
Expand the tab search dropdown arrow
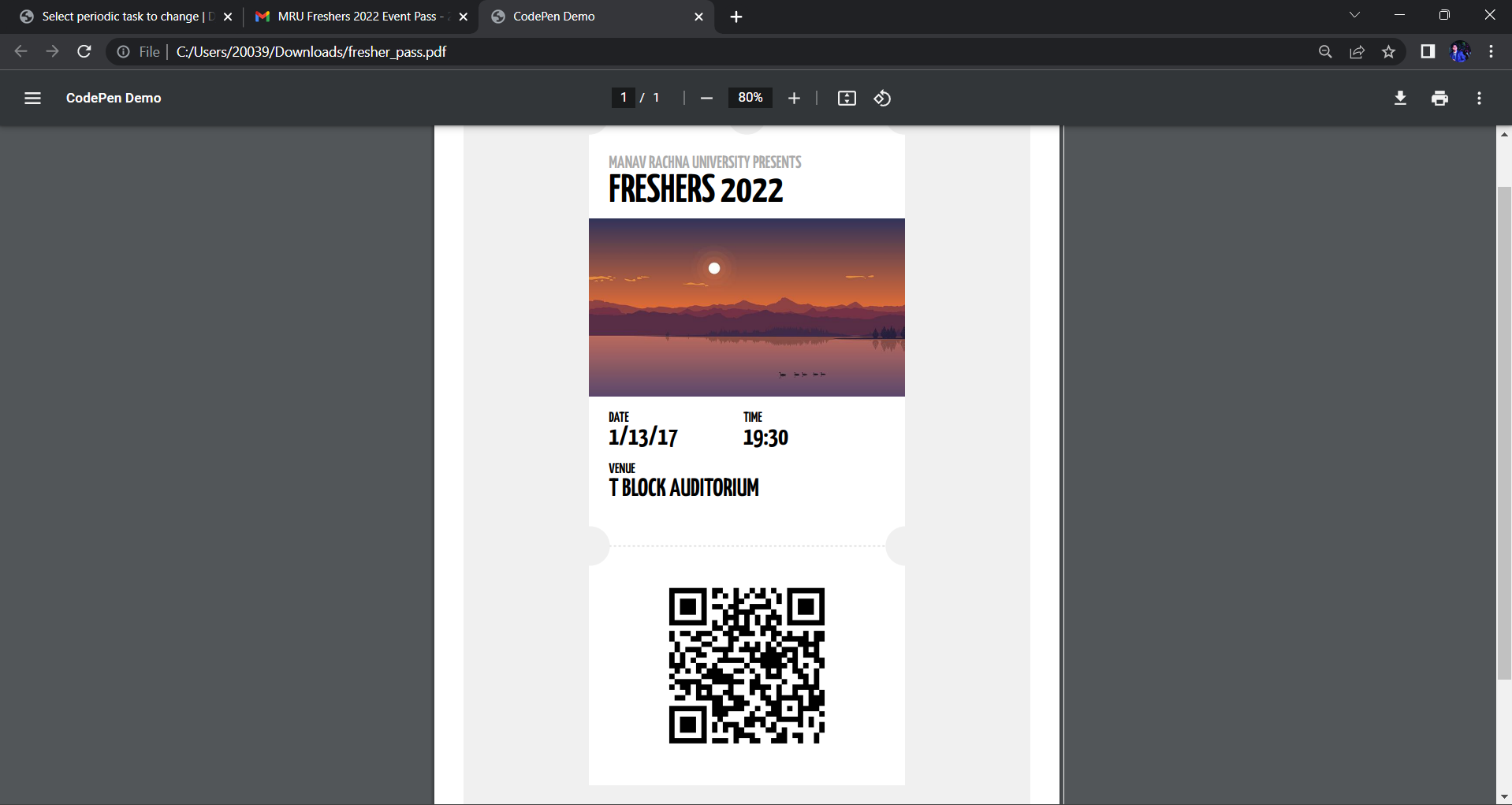click(x=1354, y=16)
